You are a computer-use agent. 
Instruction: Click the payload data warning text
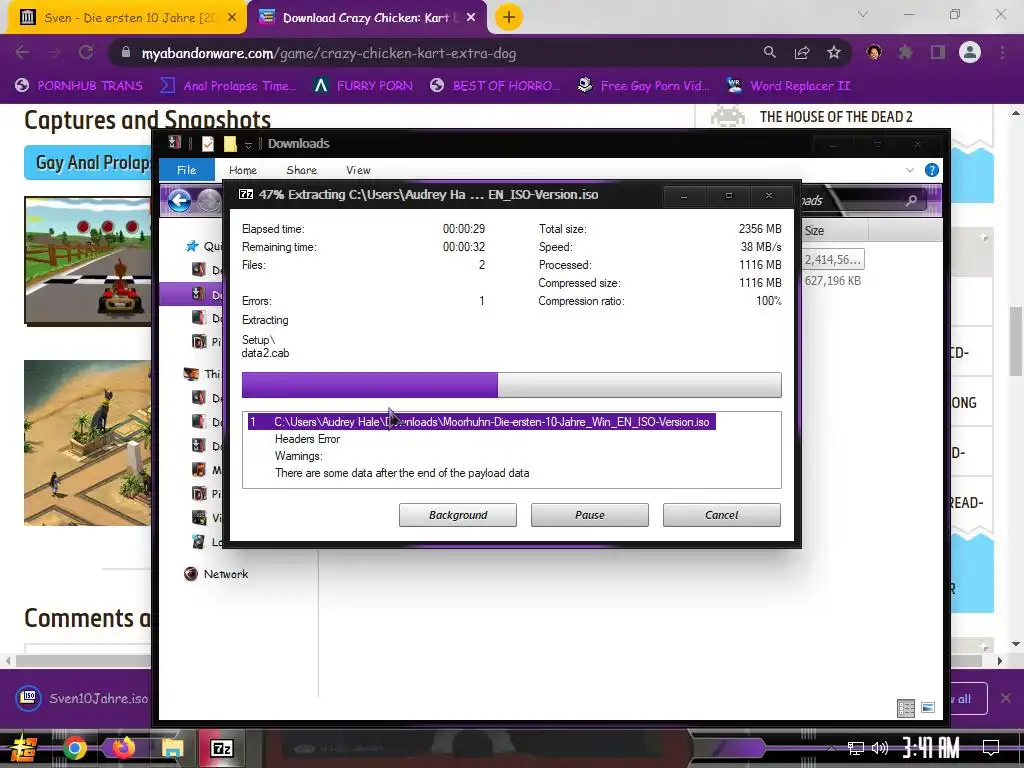click(402, 473)
